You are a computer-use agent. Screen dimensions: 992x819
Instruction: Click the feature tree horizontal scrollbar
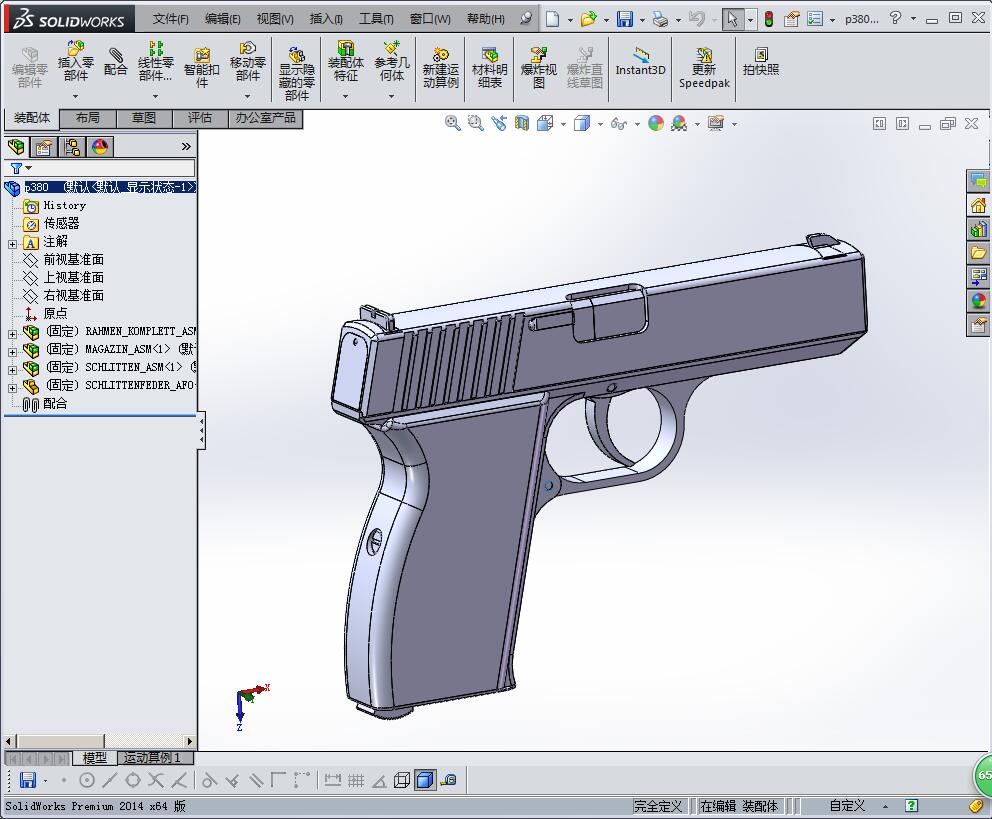[x=100, y=741]
